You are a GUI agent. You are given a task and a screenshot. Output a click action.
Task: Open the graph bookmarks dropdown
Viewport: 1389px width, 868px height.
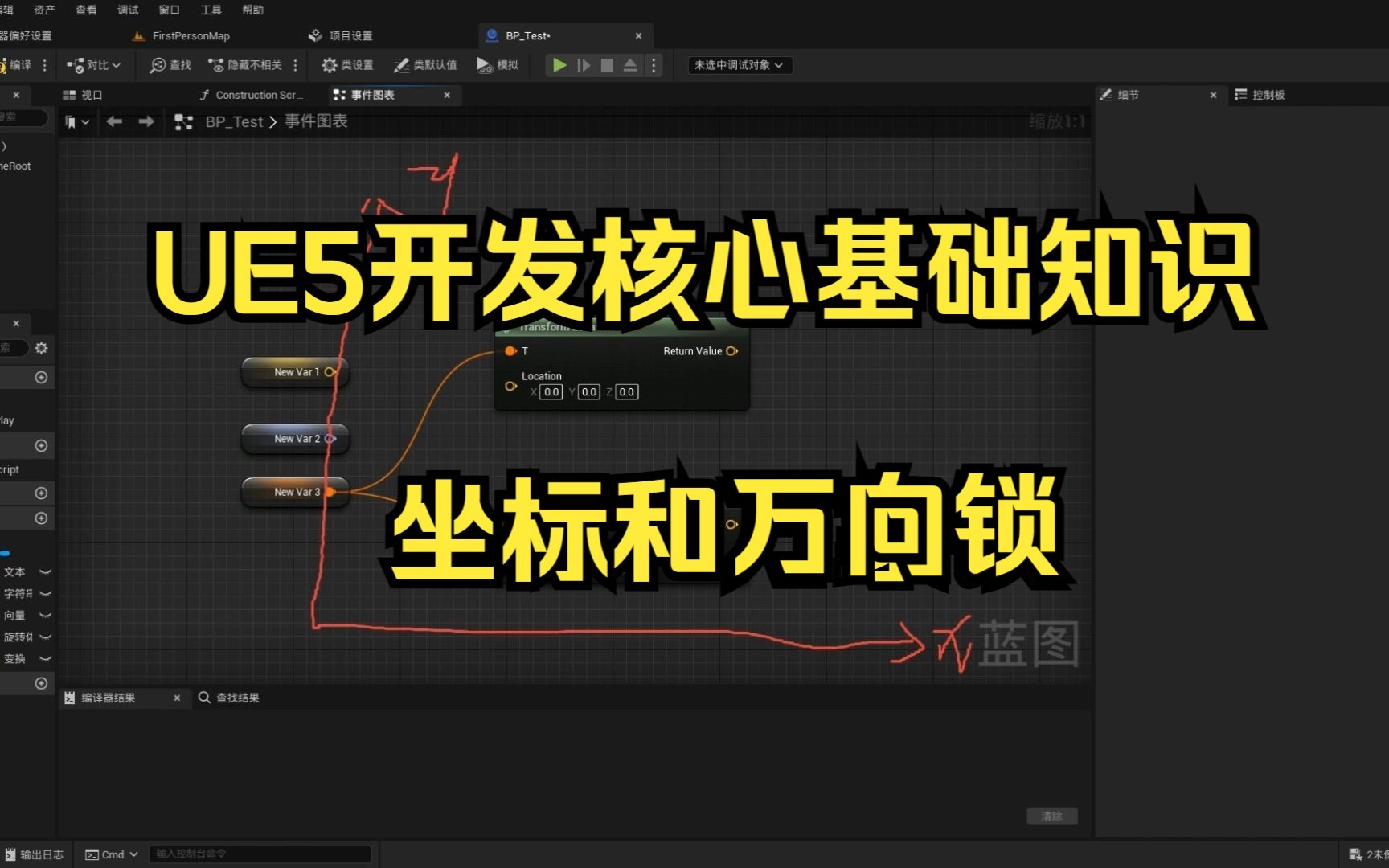pos(77,122)
